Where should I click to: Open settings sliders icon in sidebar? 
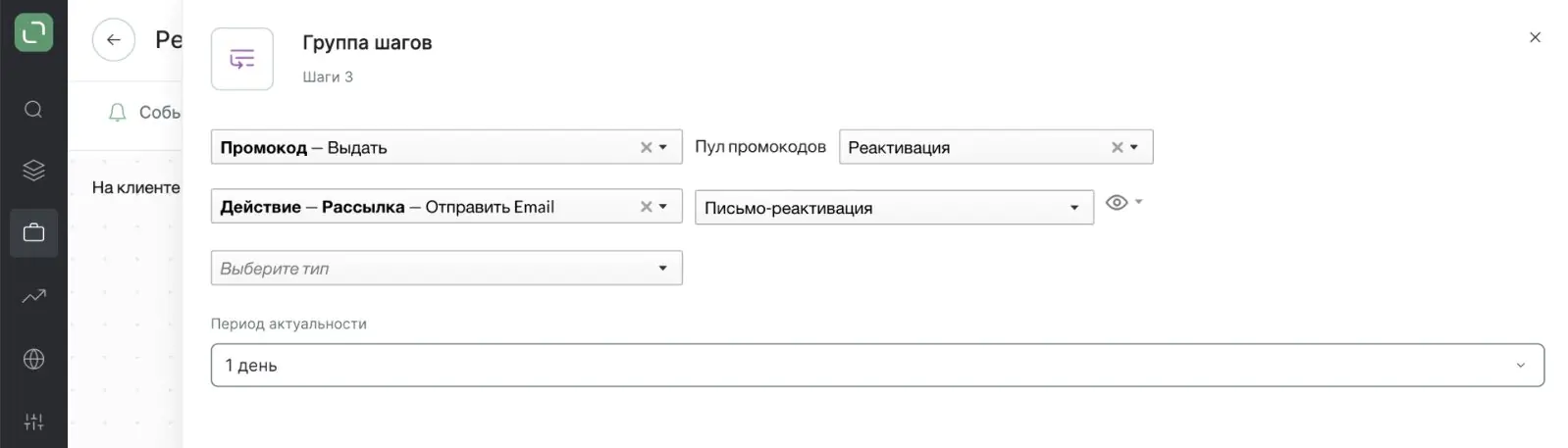[x=33, y=422]
